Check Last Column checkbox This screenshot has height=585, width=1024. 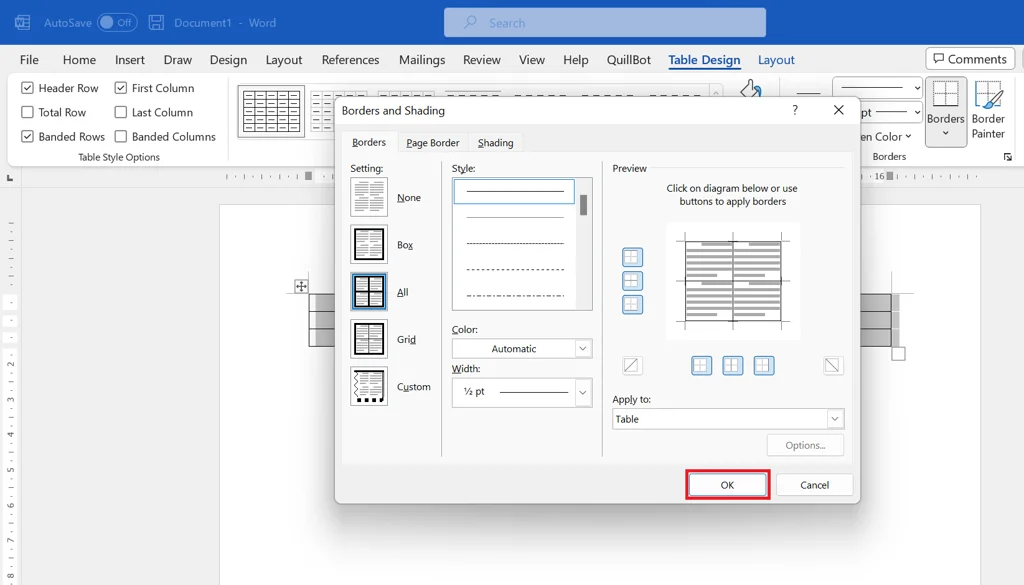coord(121,112)
